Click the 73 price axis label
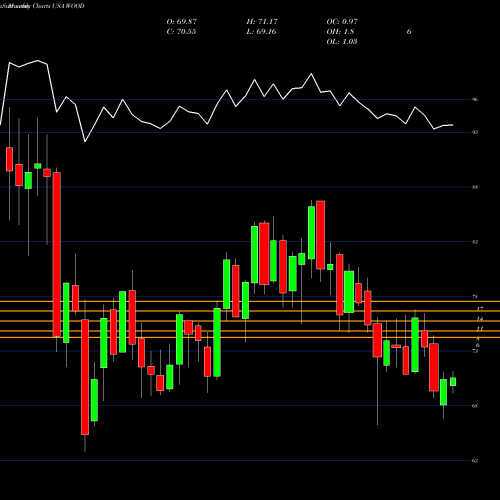 click(475, 351)
